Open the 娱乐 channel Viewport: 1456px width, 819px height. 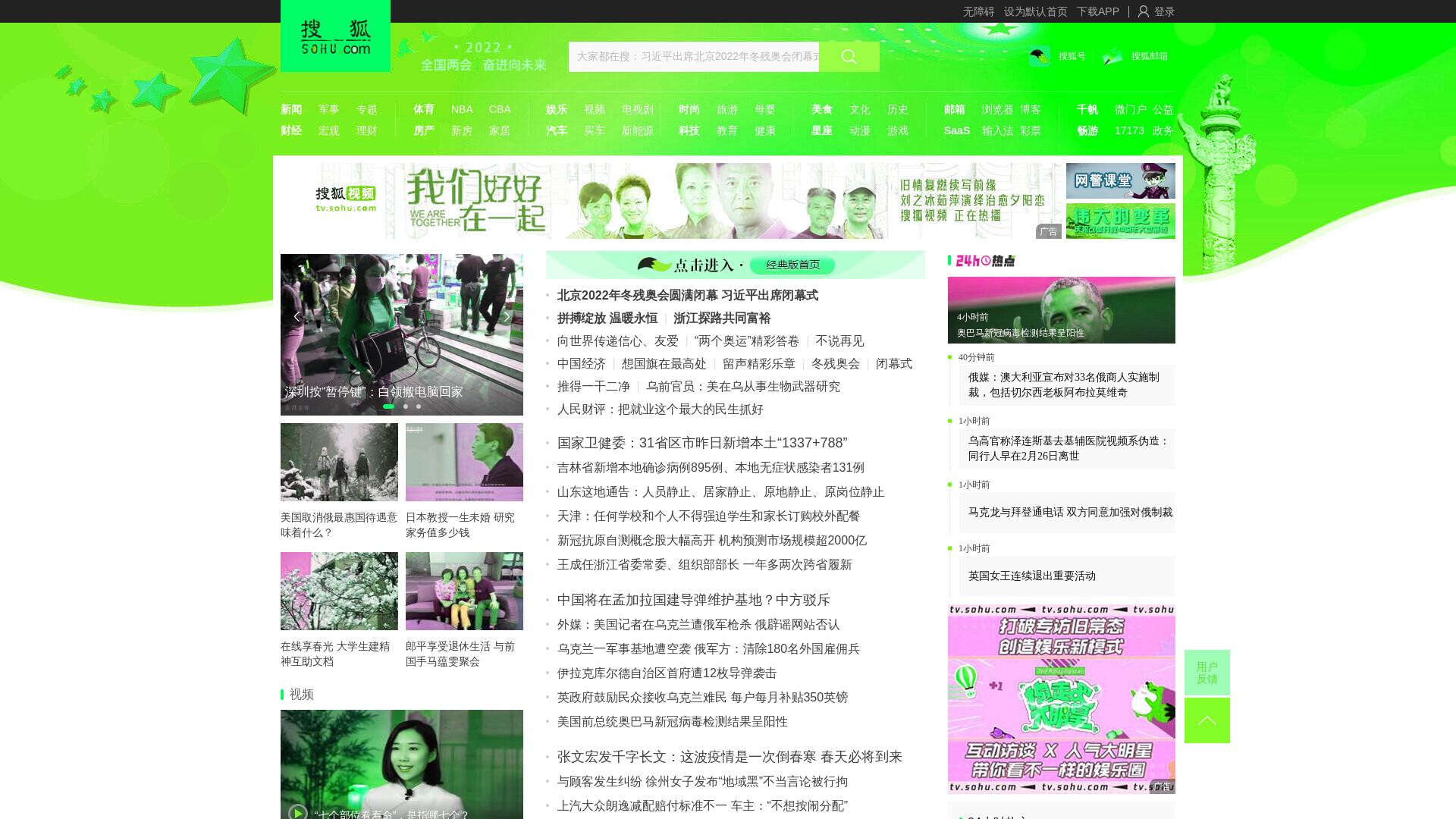(x=557, y=109)
